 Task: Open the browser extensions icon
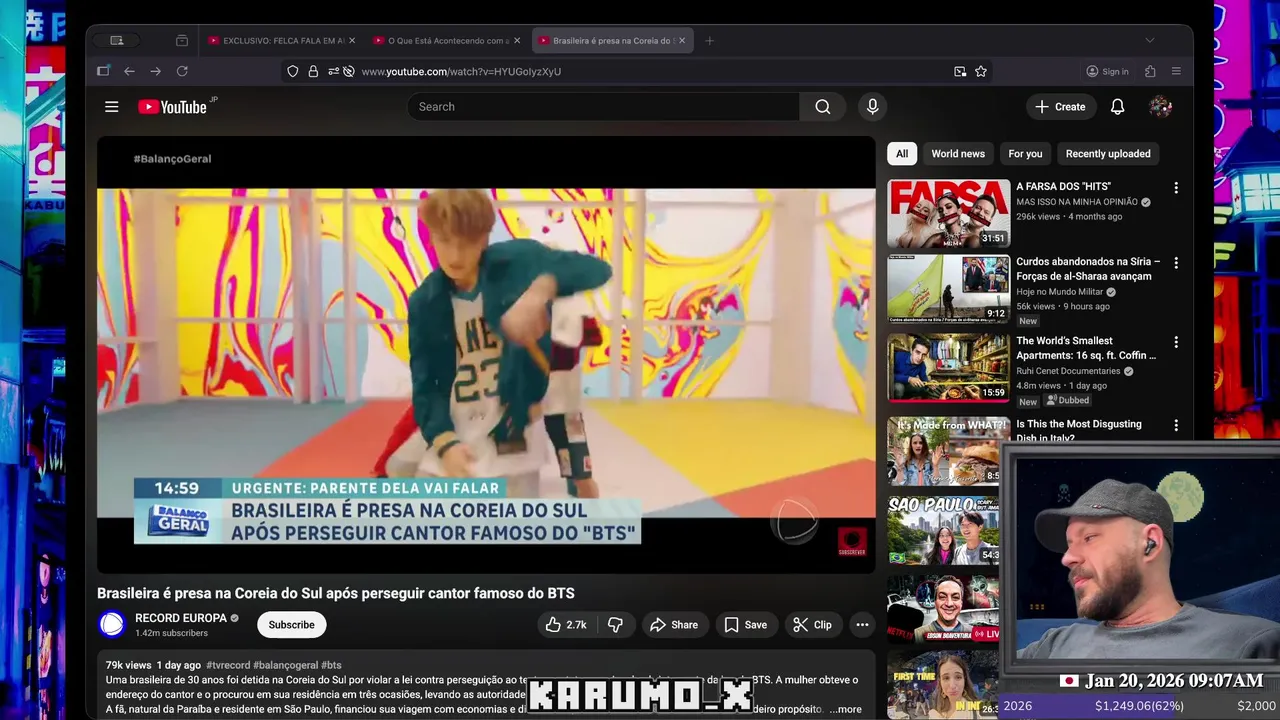[1150, 72]
